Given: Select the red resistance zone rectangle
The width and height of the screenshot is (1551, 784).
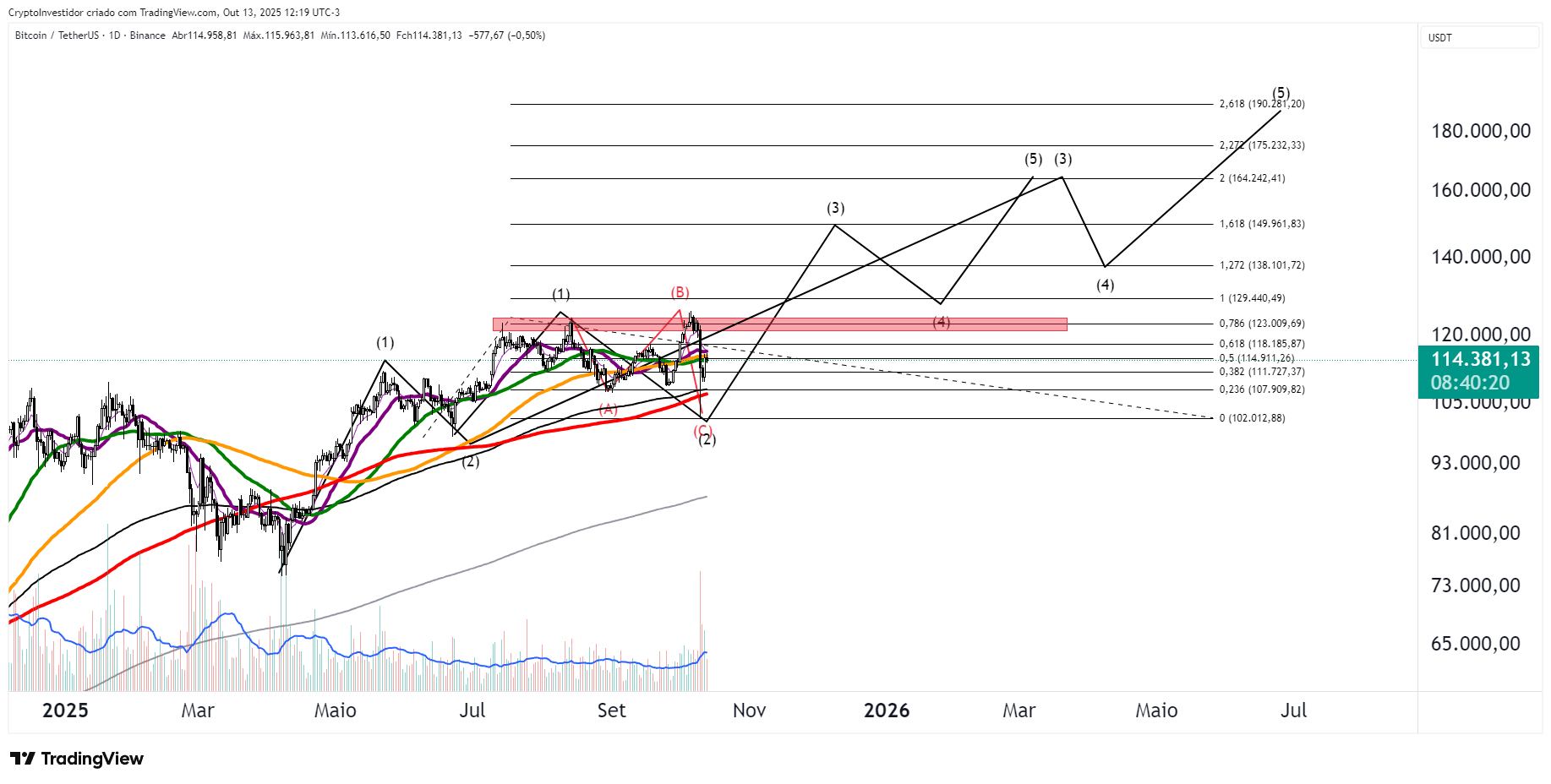Looking at the screenshot, I should [779, 324].
